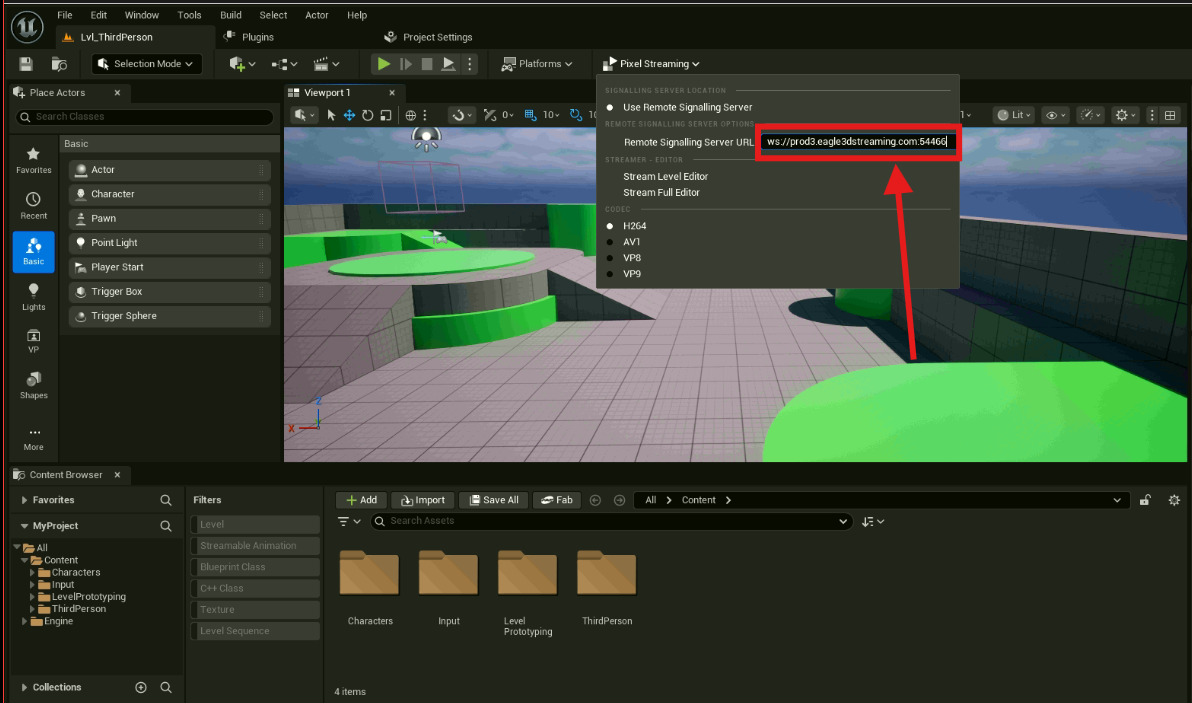Expand the Engine tree folder
Image resolution: width=1192 pixels, height=703 pixels.
(x=24, y=621)
